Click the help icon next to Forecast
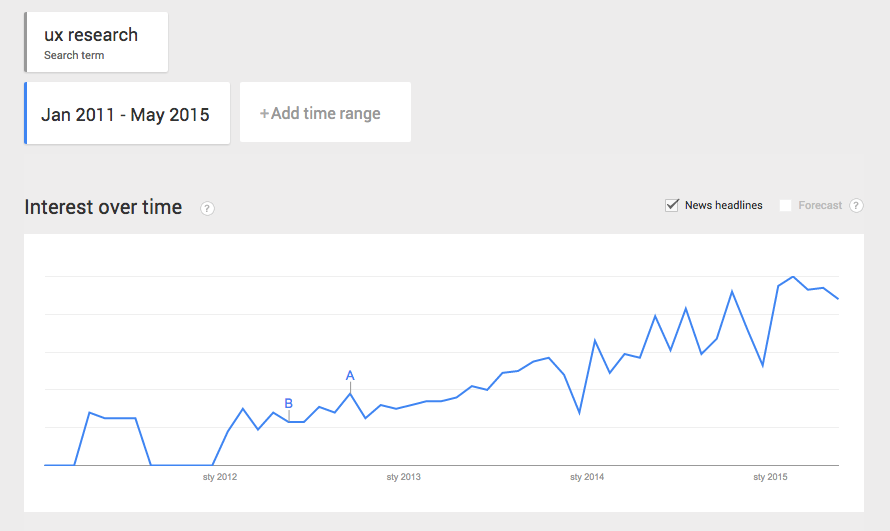Viewport: 890px width, 531px height. tap(856, 206)
